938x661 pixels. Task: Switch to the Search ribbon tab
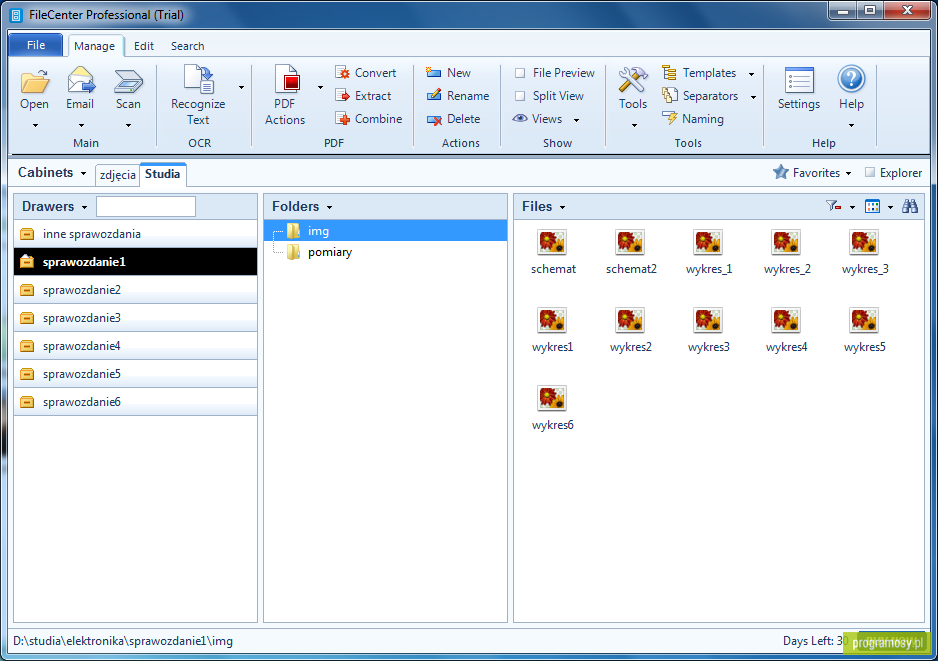pos(187,46)
